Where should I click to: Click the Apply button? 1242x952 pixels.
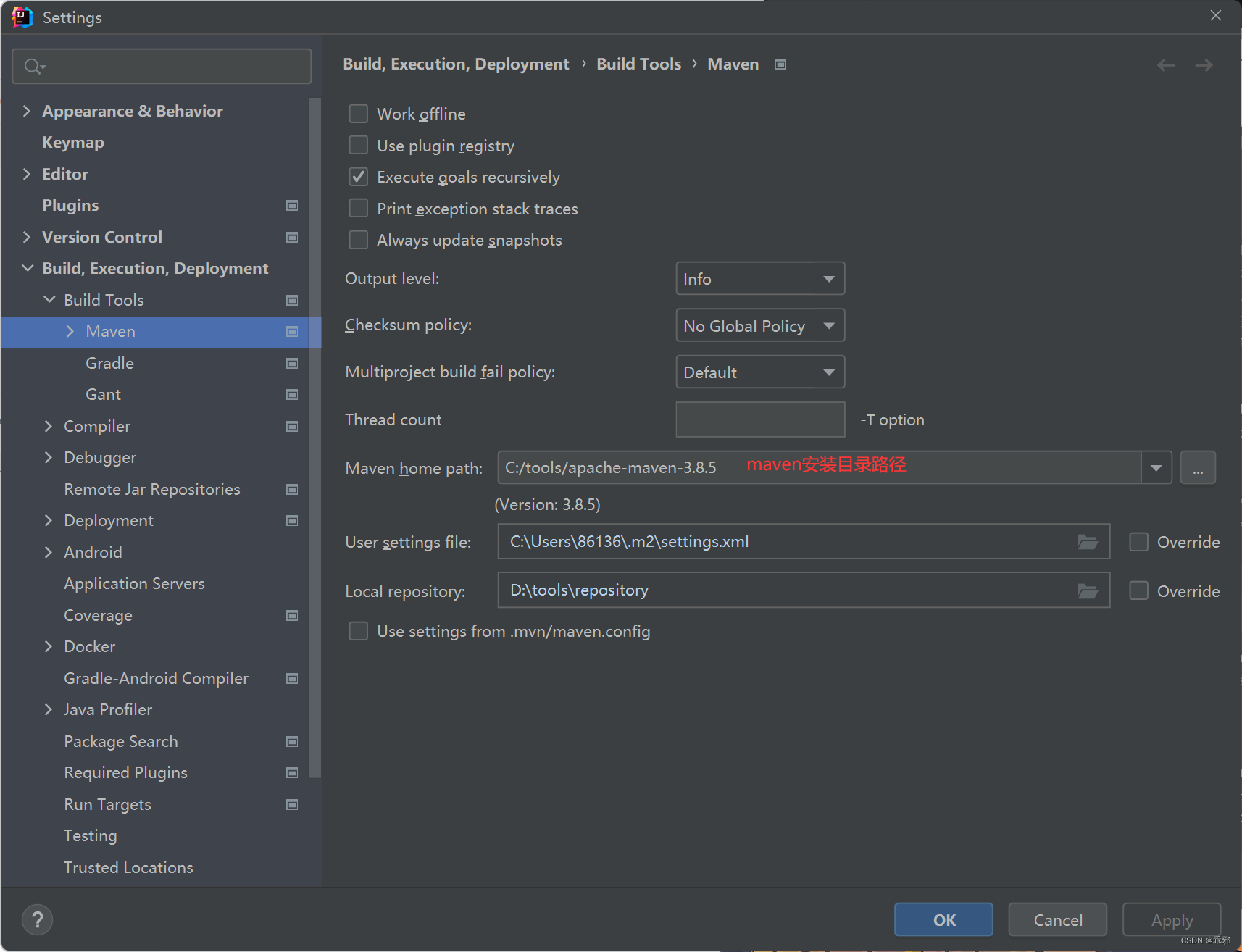coord(1171,919)
